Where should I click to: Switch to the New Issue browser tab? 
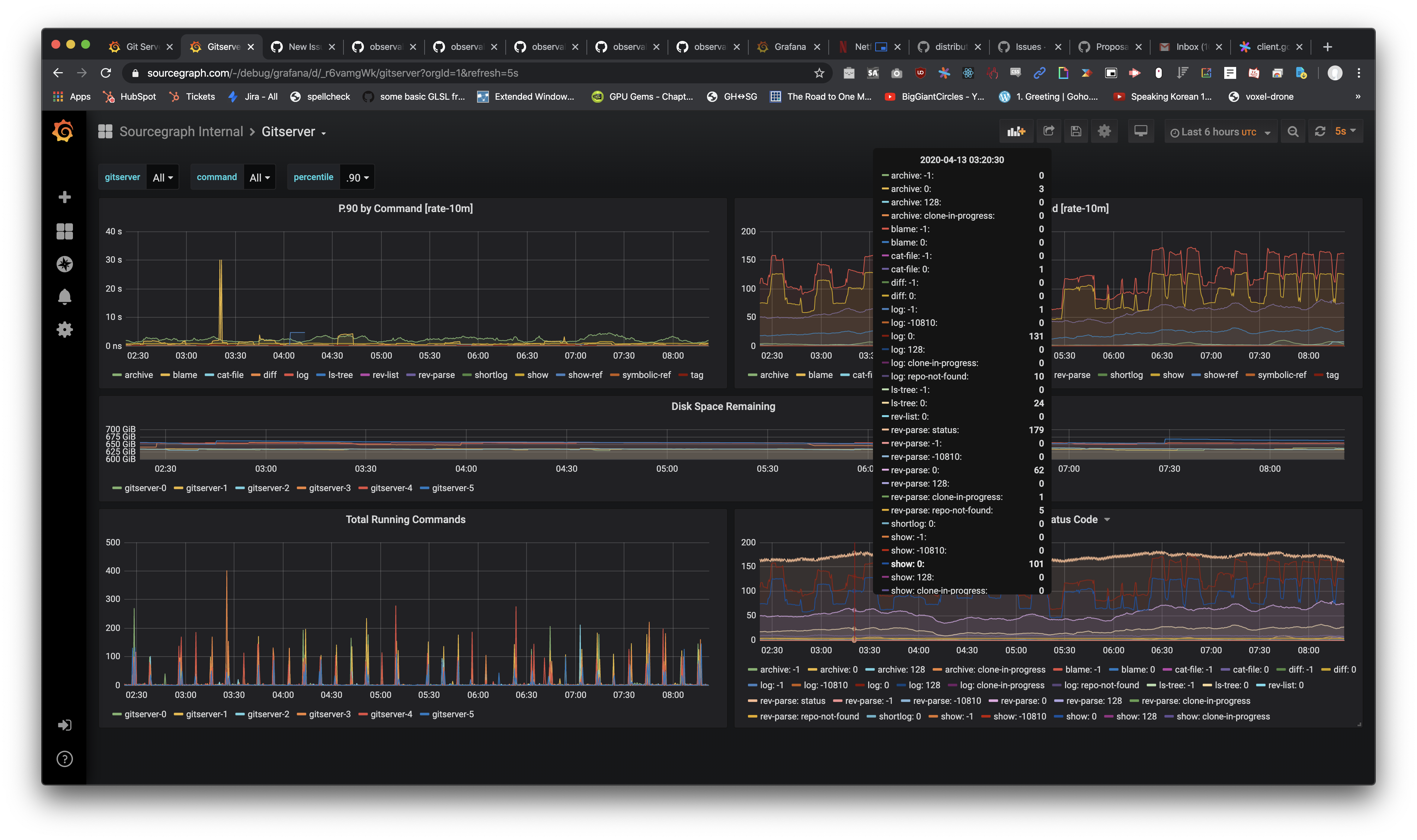[303, 47]
